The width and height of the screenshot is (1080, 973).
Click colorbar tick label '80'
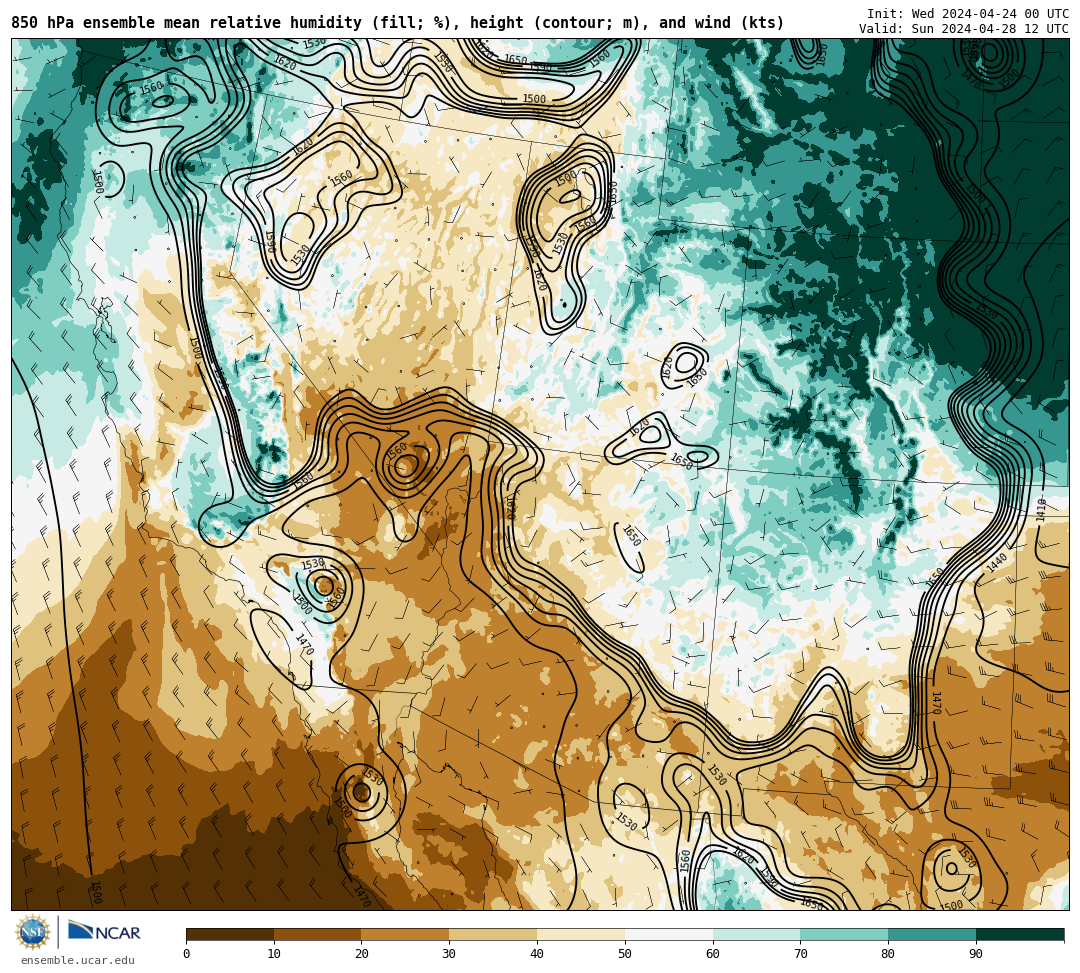click(x=888, y=954)
